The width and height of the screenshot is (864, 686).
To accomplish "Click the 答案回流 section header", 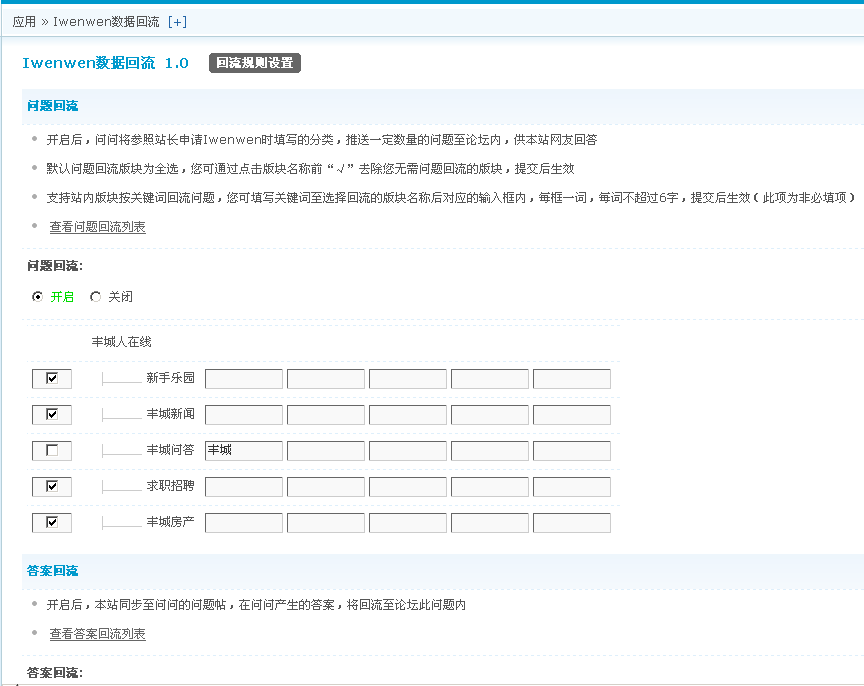I will pyautogui.click(x=52, y=571).
